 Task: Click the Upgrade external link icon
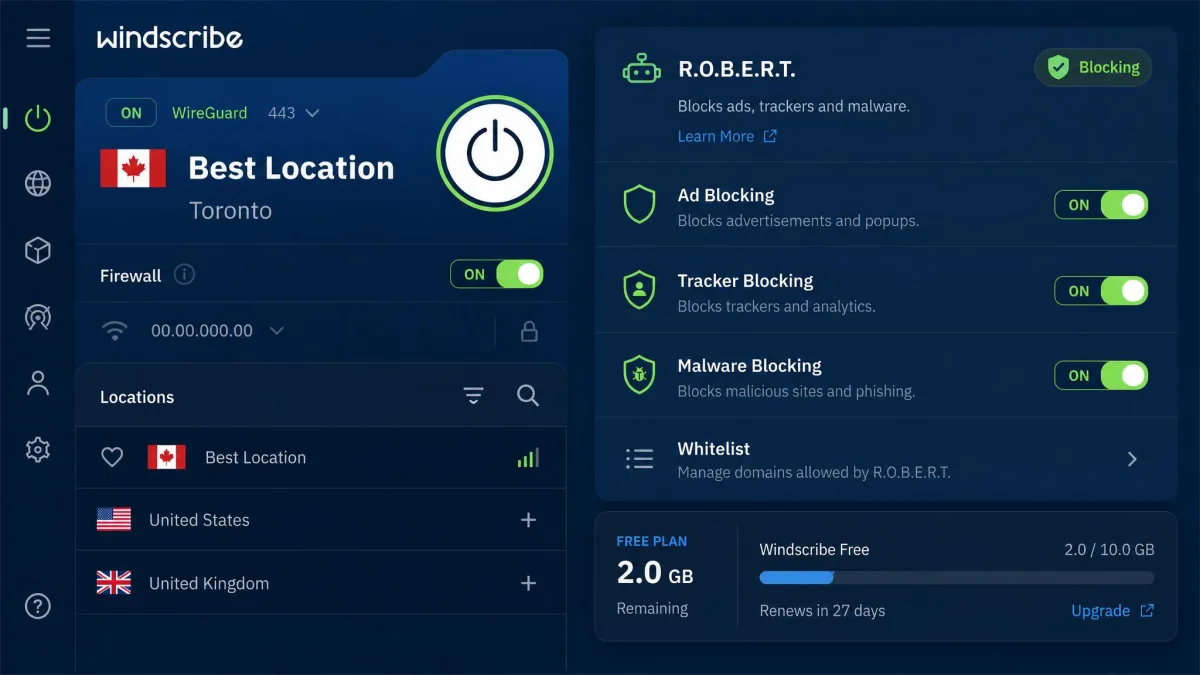[1147, 610]
